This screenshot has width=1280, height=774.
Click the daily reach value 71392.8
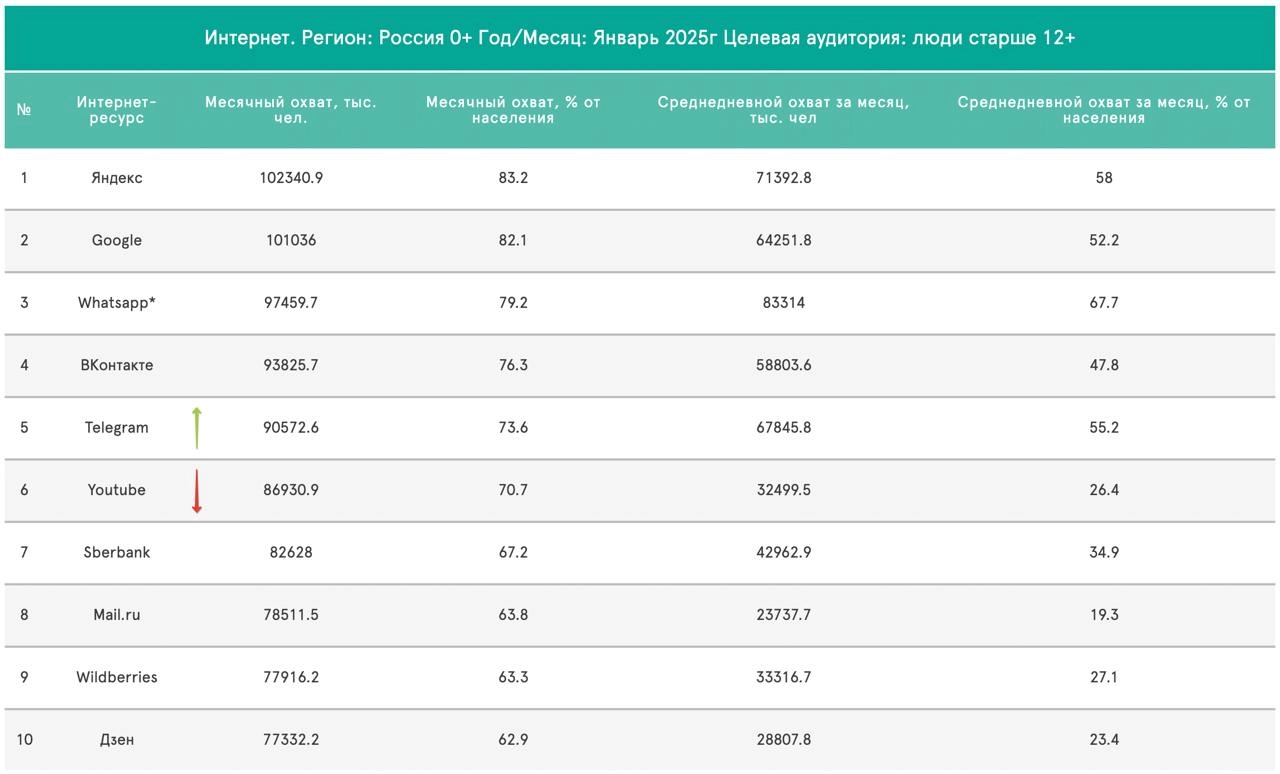point(784,178)
